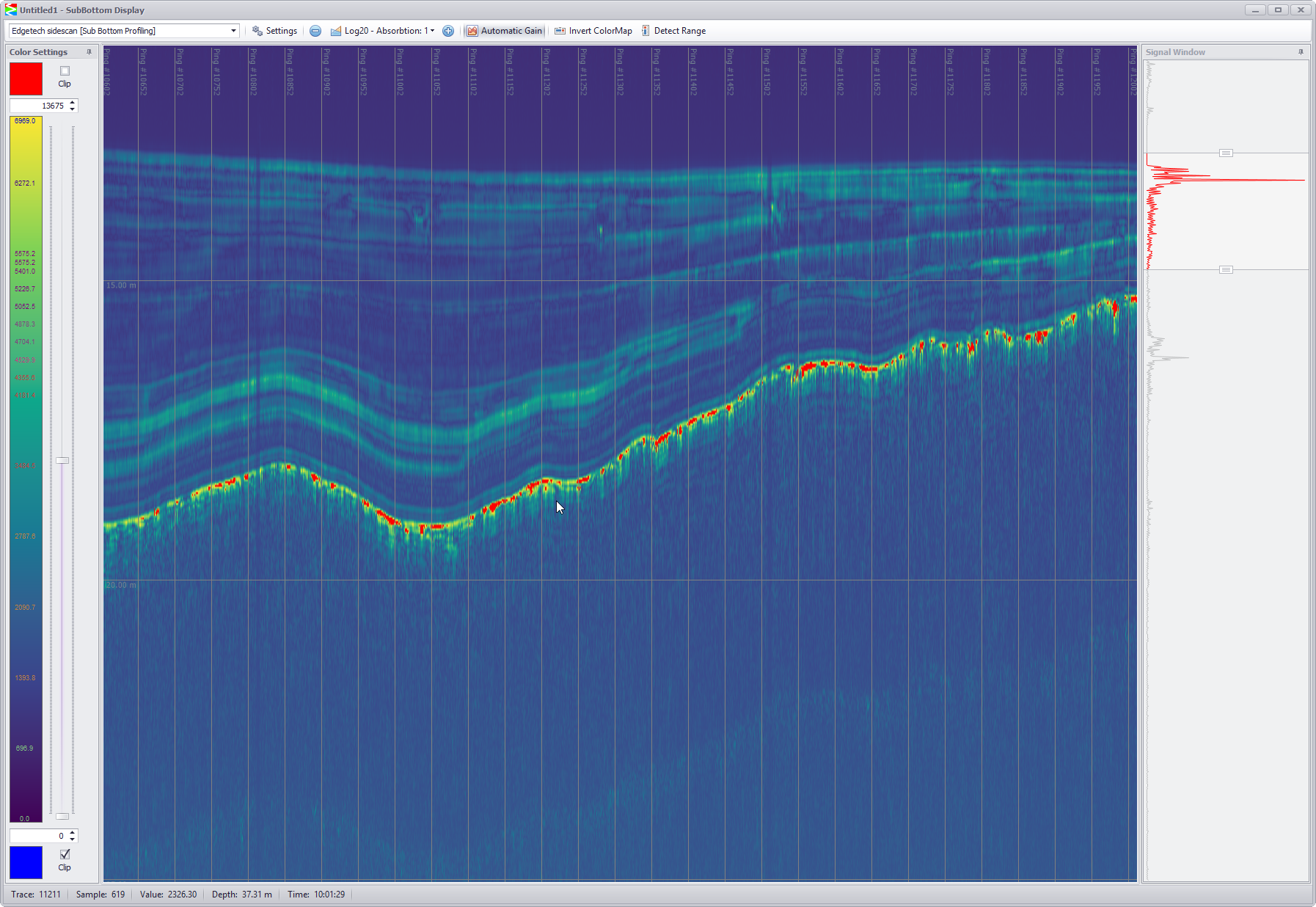Viewport: 1316px width, 907px height.
Task: Click the upper Signal Window range handle
Action: [x=1226, y=153]
